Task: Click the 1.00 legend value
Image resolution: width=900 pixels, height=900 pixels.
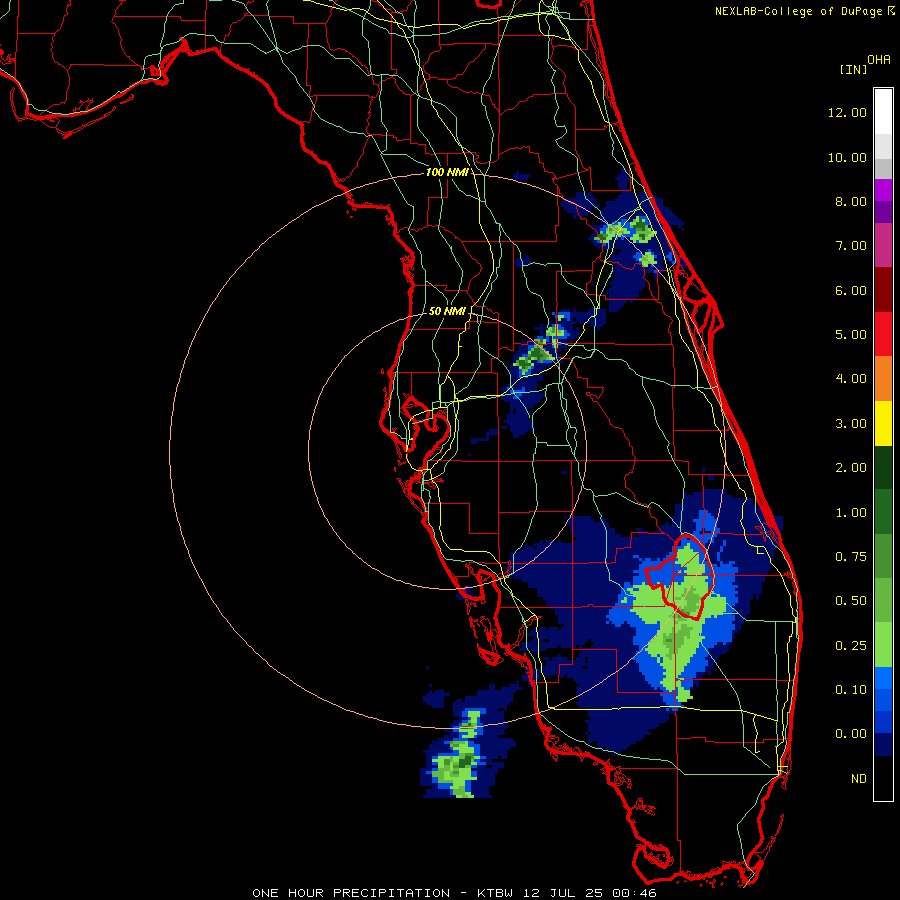Action: (x=851, y=513)
